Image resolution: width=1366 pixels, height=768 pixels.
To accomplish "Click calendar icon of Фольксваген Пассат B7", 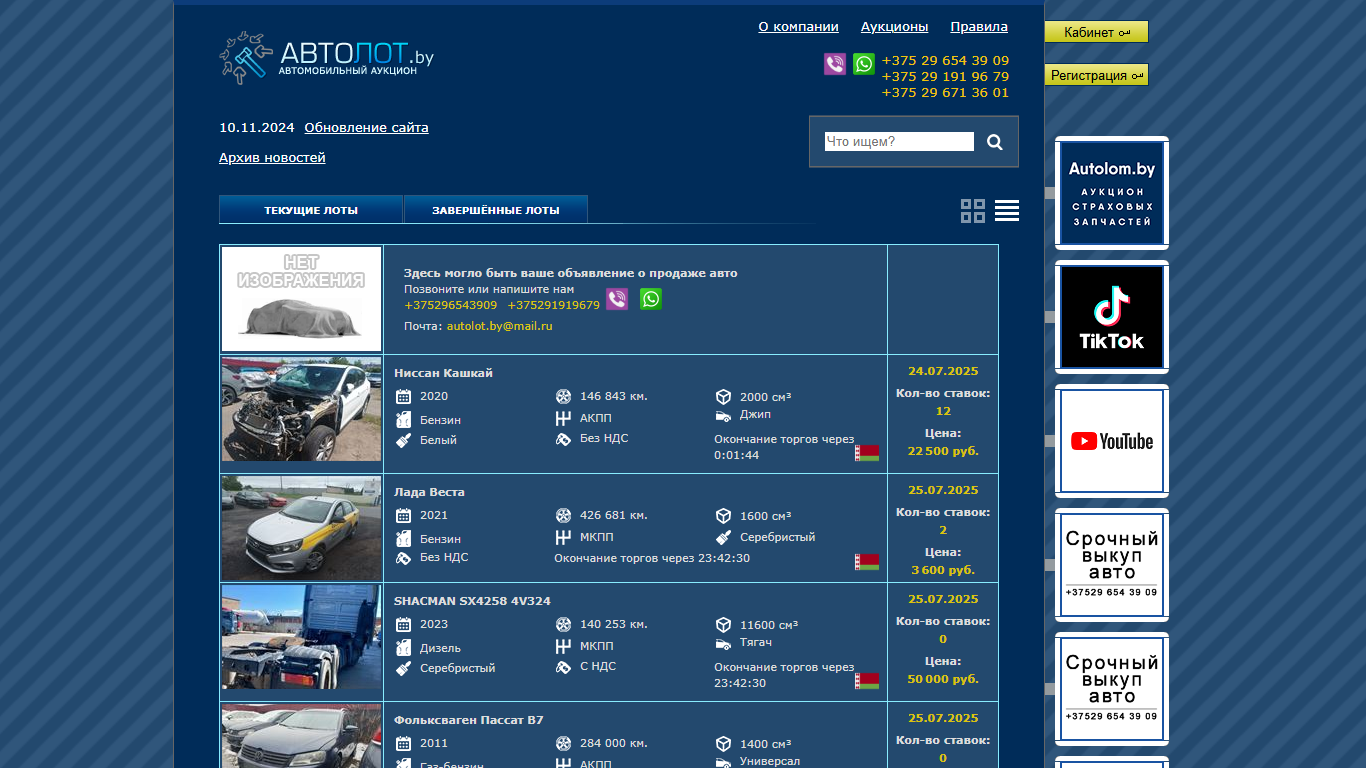I will click(x=404, y=744).
